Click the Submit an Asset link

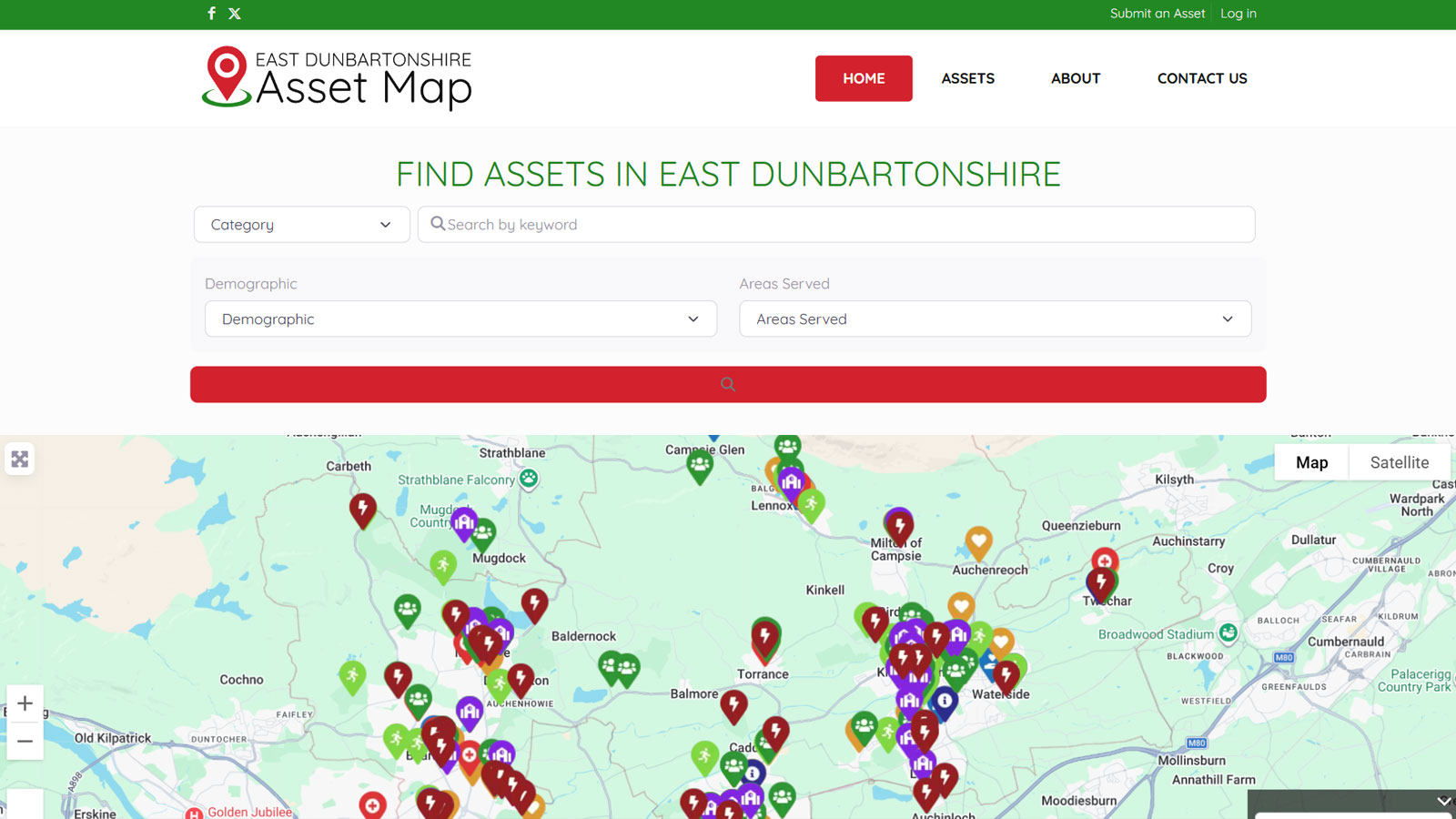click(1158, 14)
